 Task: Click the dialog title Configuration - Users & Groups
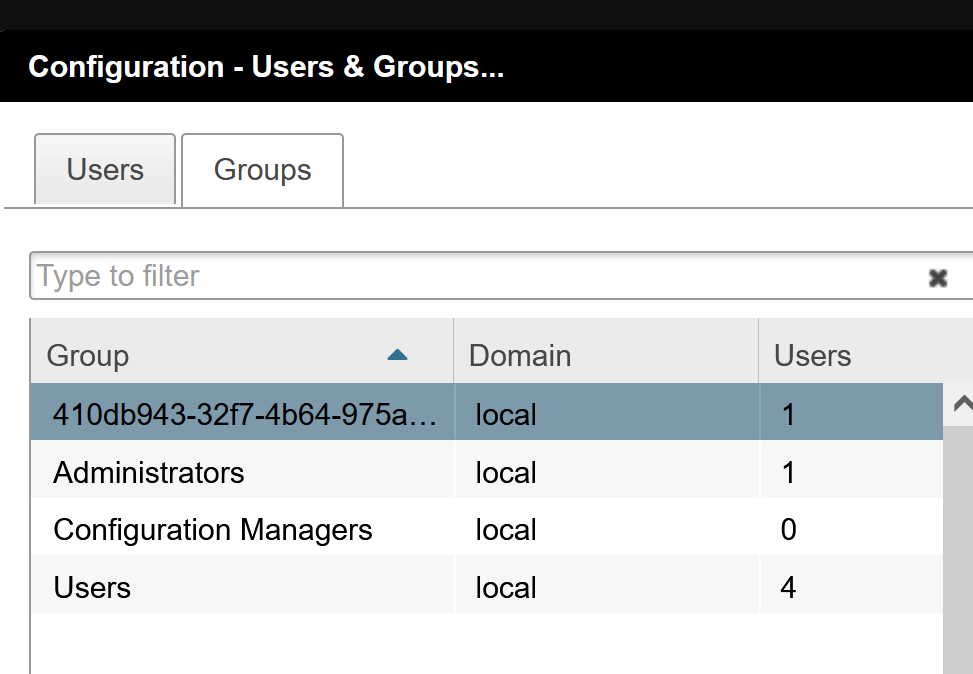265,66
